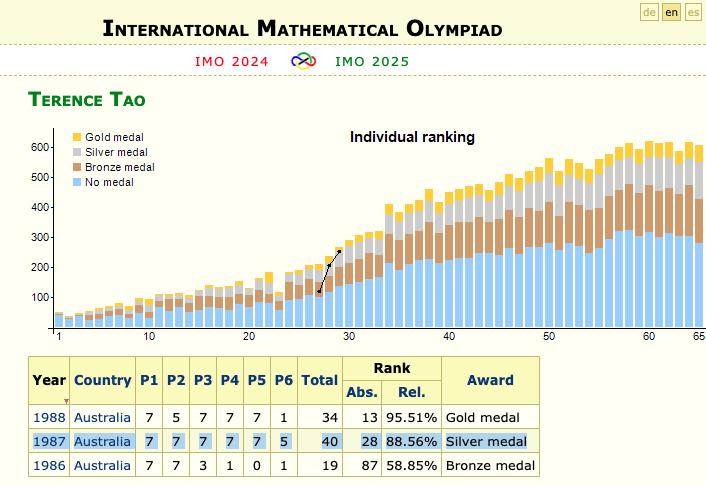Screen dimensions: 706x486
Task: Click the No medal legend swatch
Action: [x=77, y=182]
